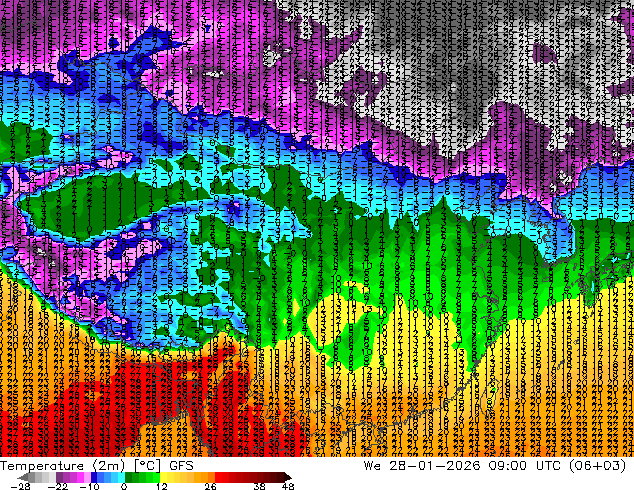Click the "-22" legend value
The width and height of the screenshot is (634, 490).
coord(58,486)
